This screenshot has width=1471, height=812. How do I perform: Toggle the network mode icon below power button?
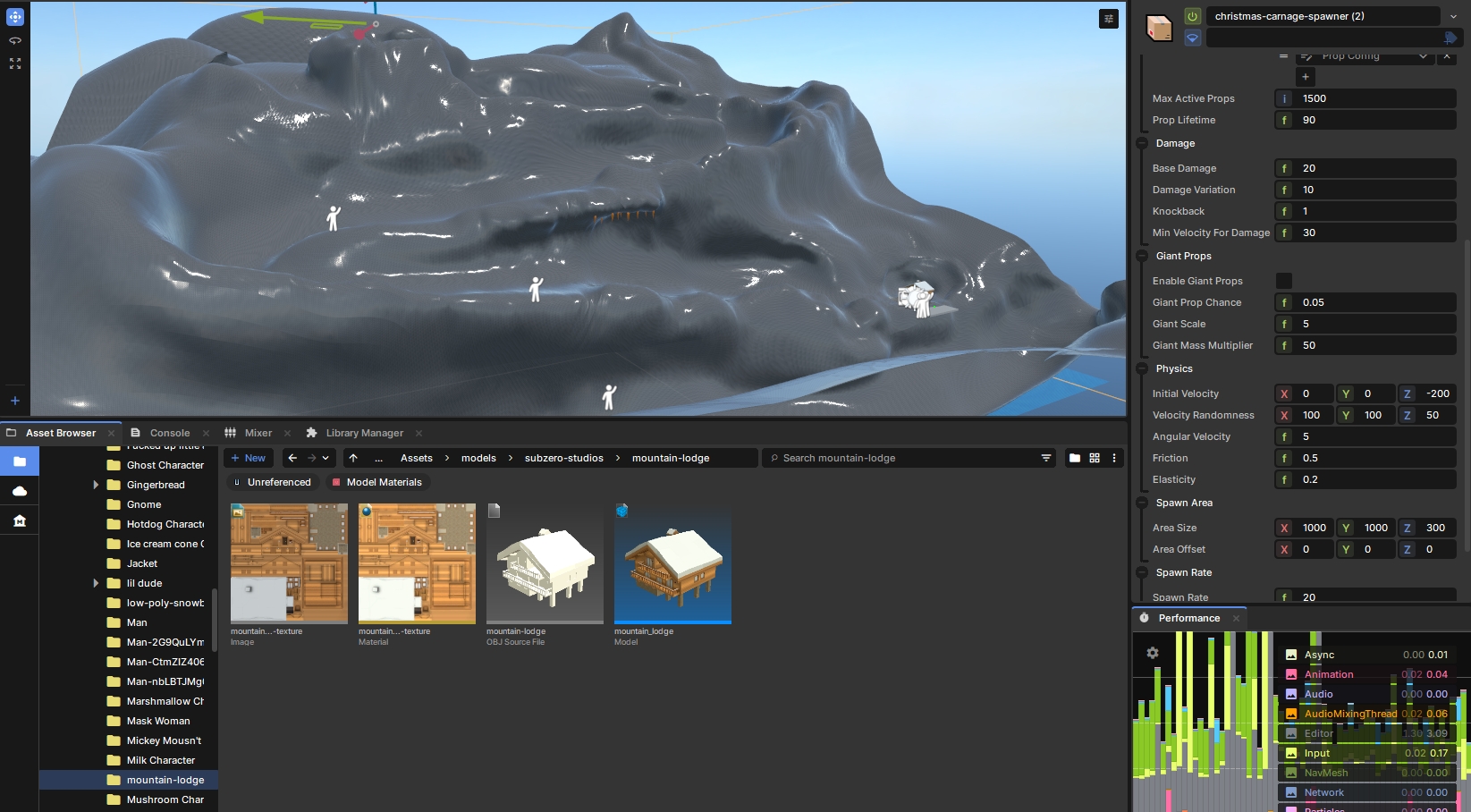pyautogui.click(x=1192, y=38)
